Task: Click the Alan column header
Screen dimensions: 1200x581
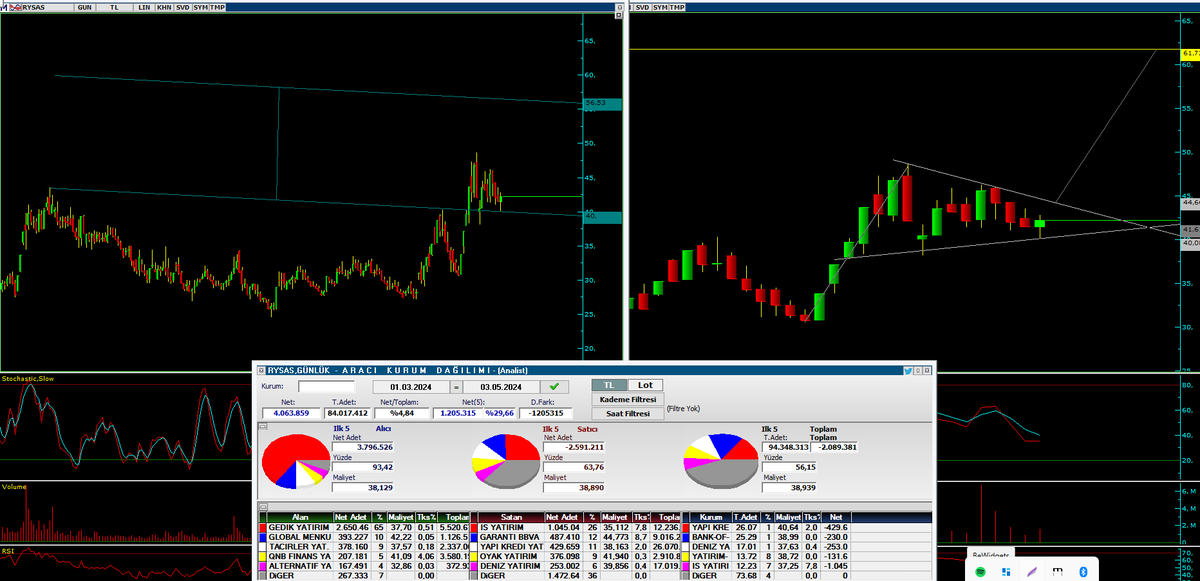Action: (300, 518)
